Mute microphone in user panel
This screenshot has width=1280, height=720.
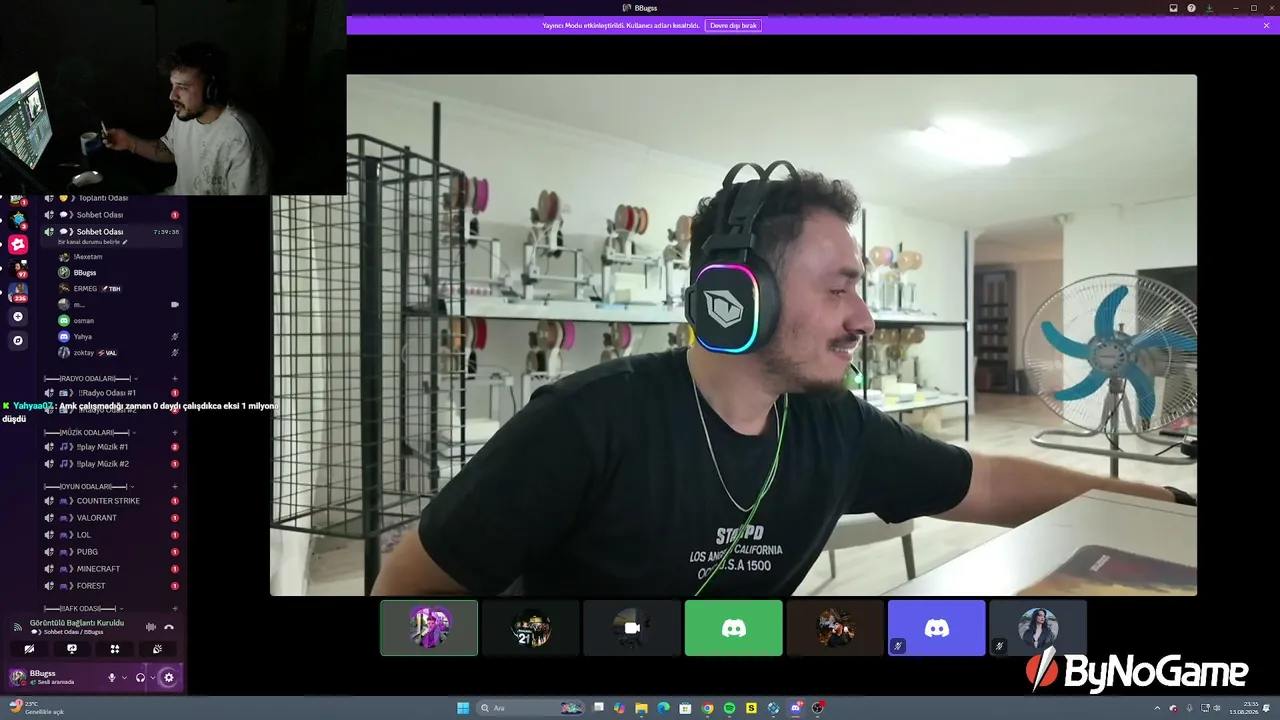[112, 678]
